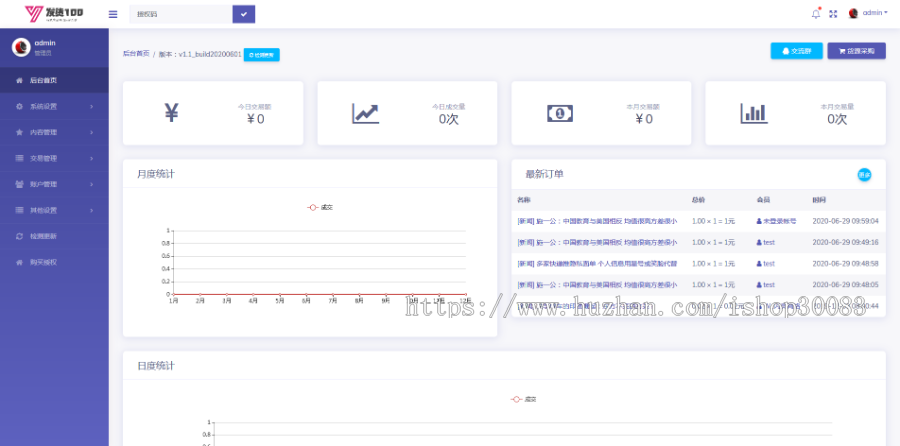Click the admin avatar in the sidebar
The width and height of the screenshot is (900, 446).
tap(21, 47)
